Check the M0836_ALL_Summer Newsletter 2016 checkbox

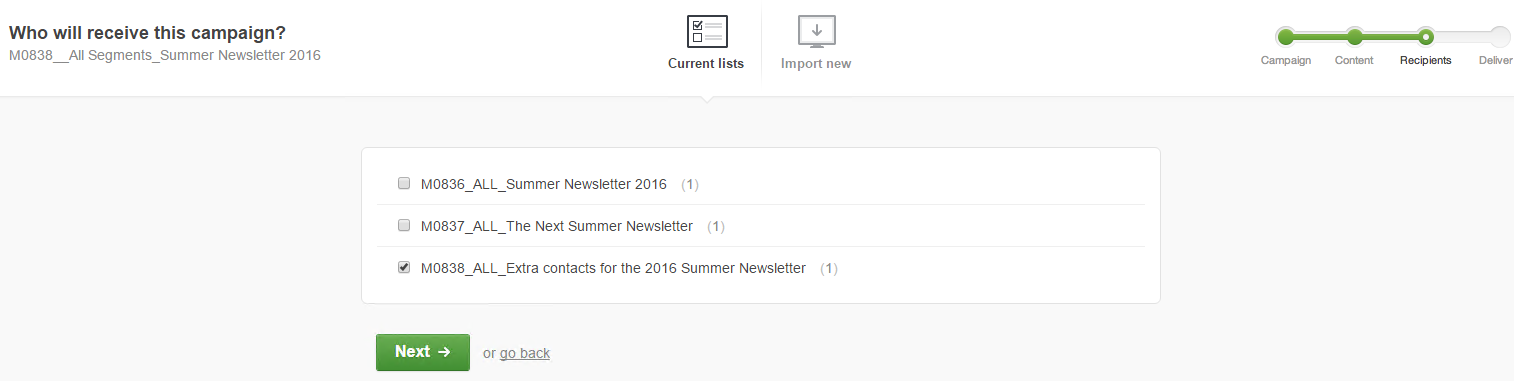point(404,184)
